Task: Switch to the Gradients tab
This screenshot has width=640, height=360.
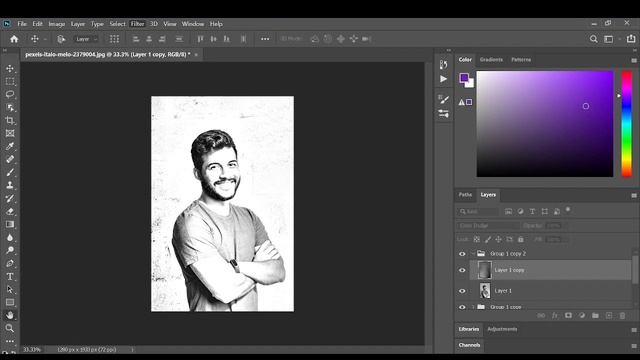Action: [491, 60]
